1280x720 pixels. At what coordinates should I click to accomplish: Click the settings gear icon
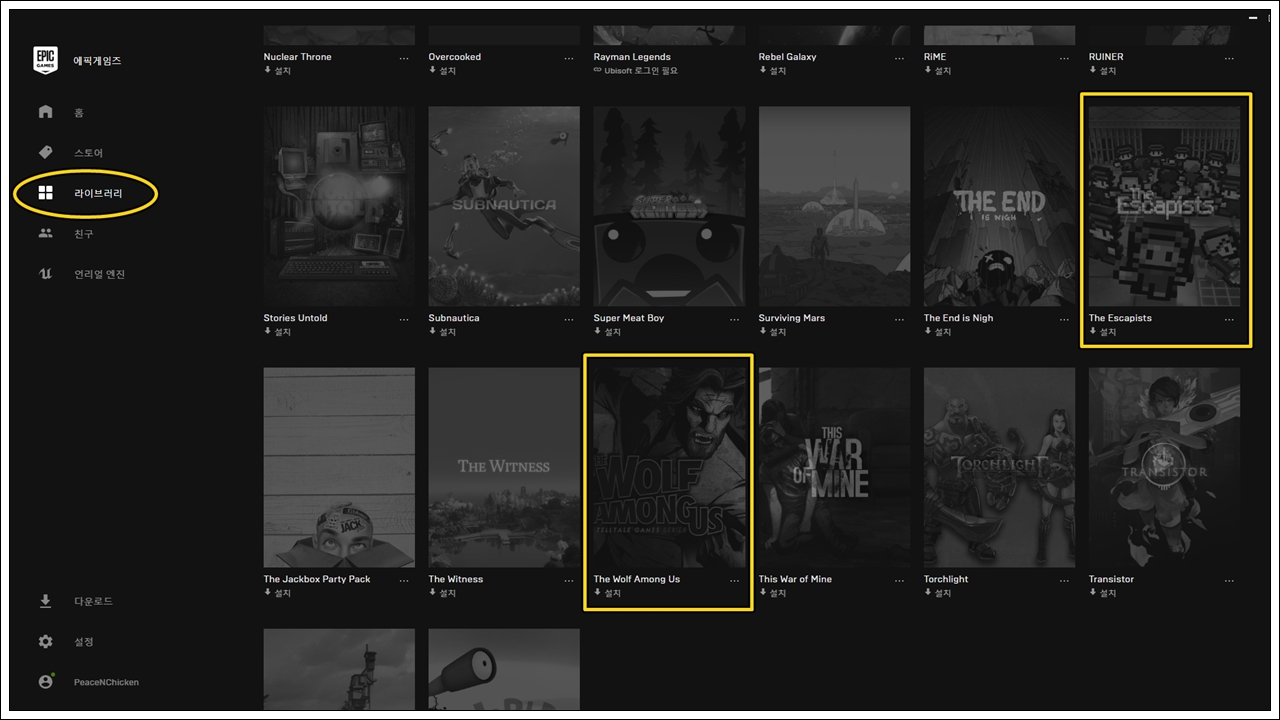45,641
